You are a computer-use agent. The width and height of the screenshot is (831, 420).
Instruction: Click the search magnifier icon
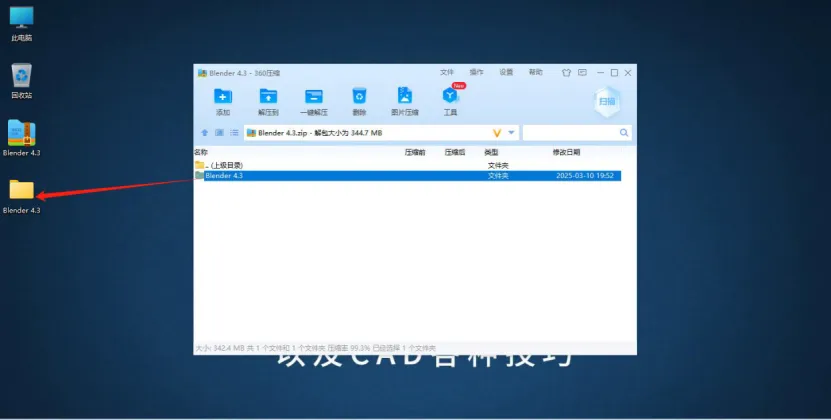click(624, 133)
